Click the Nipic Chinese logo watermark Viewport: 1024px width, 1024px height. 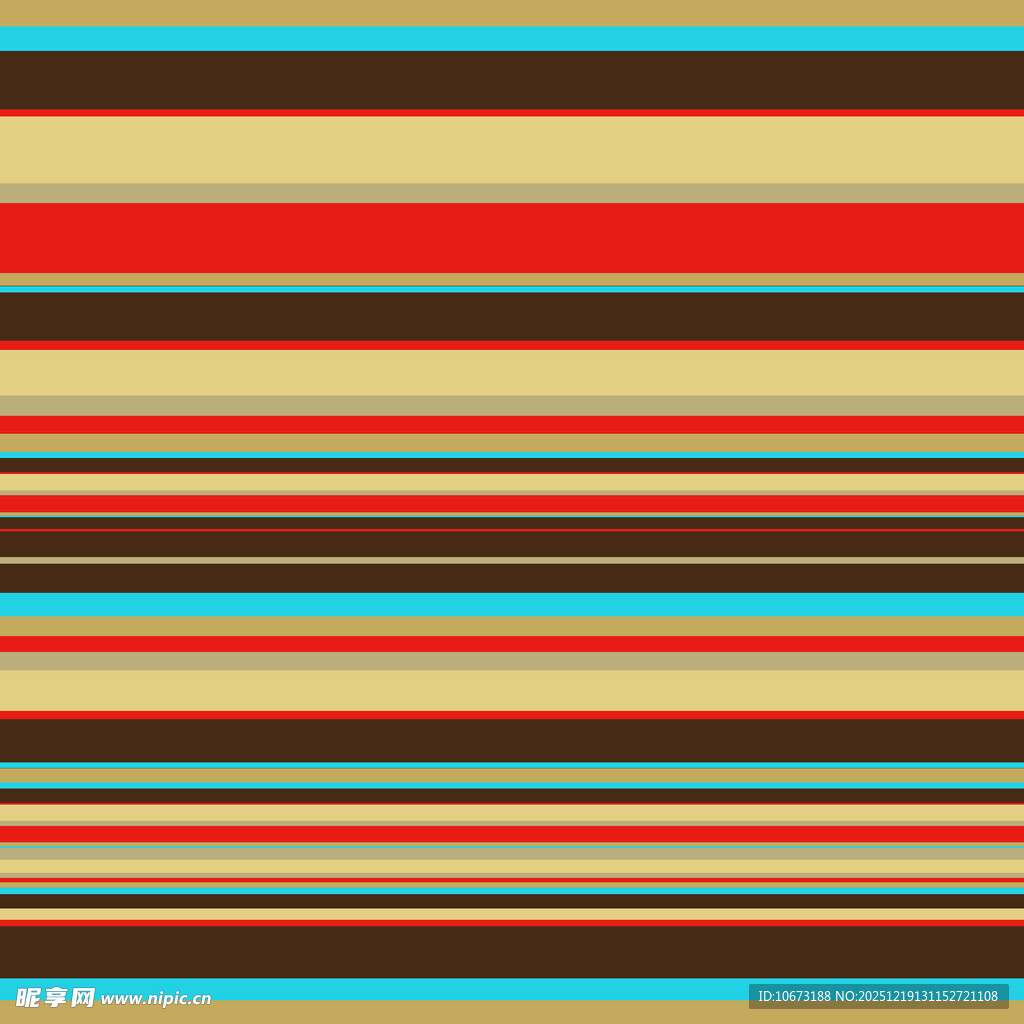pos(55,997)
